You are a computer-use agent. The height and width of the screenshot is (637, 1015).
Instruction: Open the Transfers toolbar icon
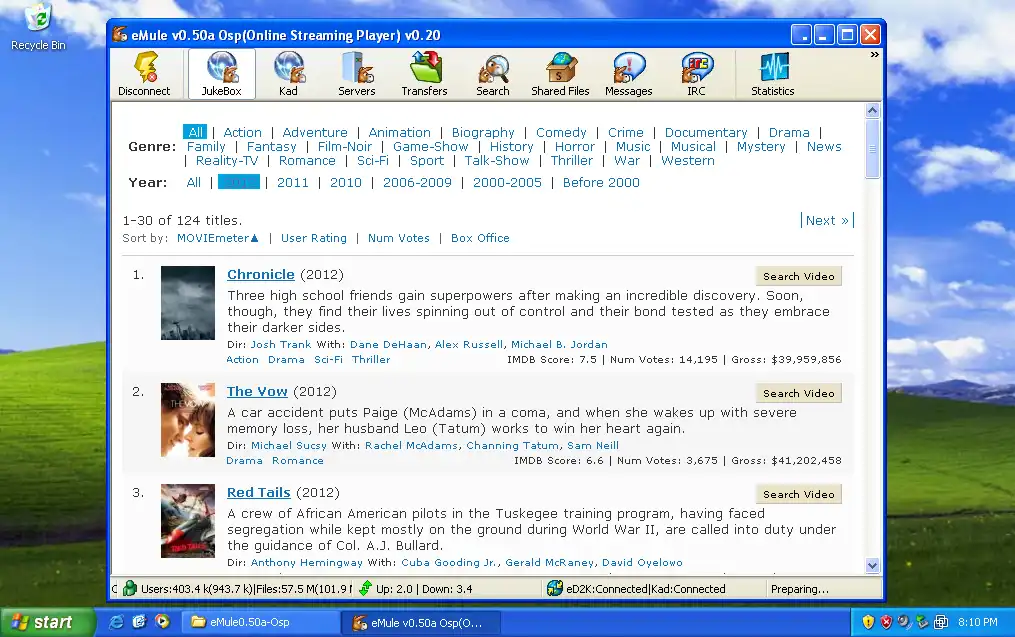(424, 74)
